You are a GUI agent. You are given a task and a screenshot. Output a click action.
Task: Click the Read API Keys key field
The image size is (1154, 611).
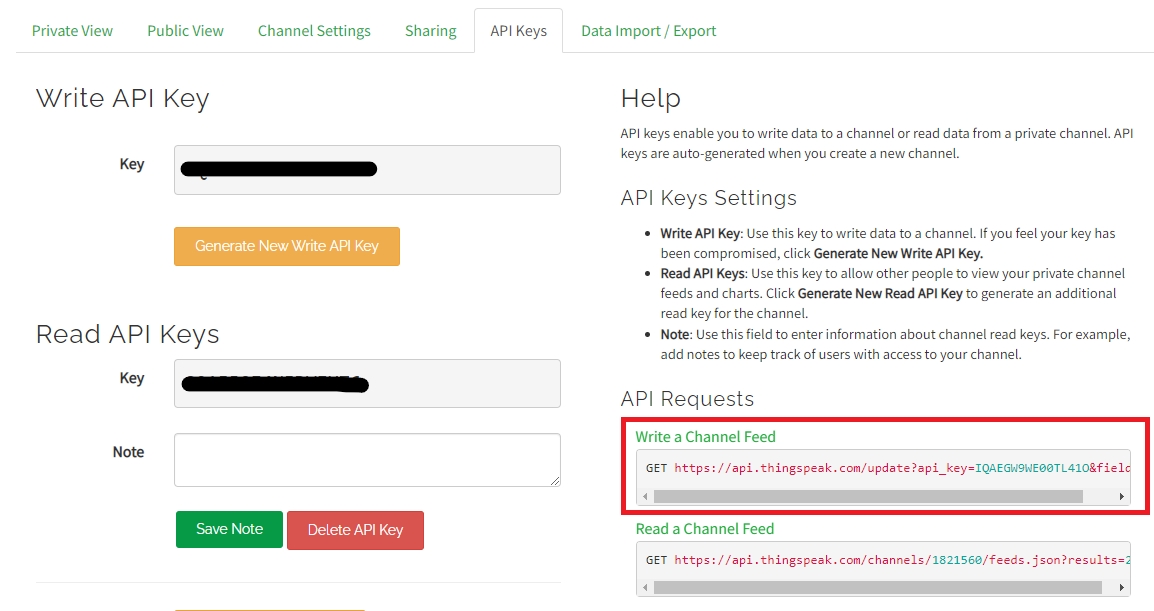[367, 384]
